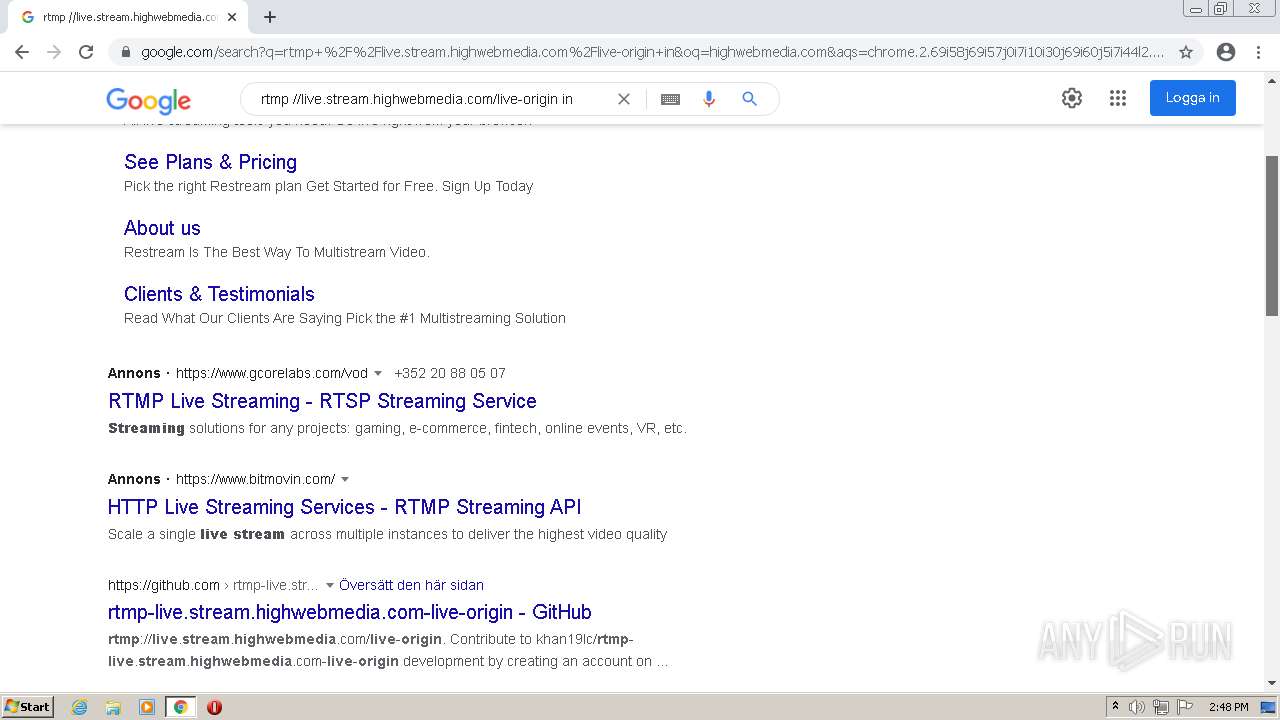Click the Chrome address bar URL
This screenshot has width=1280, height=720.
(x=652, y=52)
